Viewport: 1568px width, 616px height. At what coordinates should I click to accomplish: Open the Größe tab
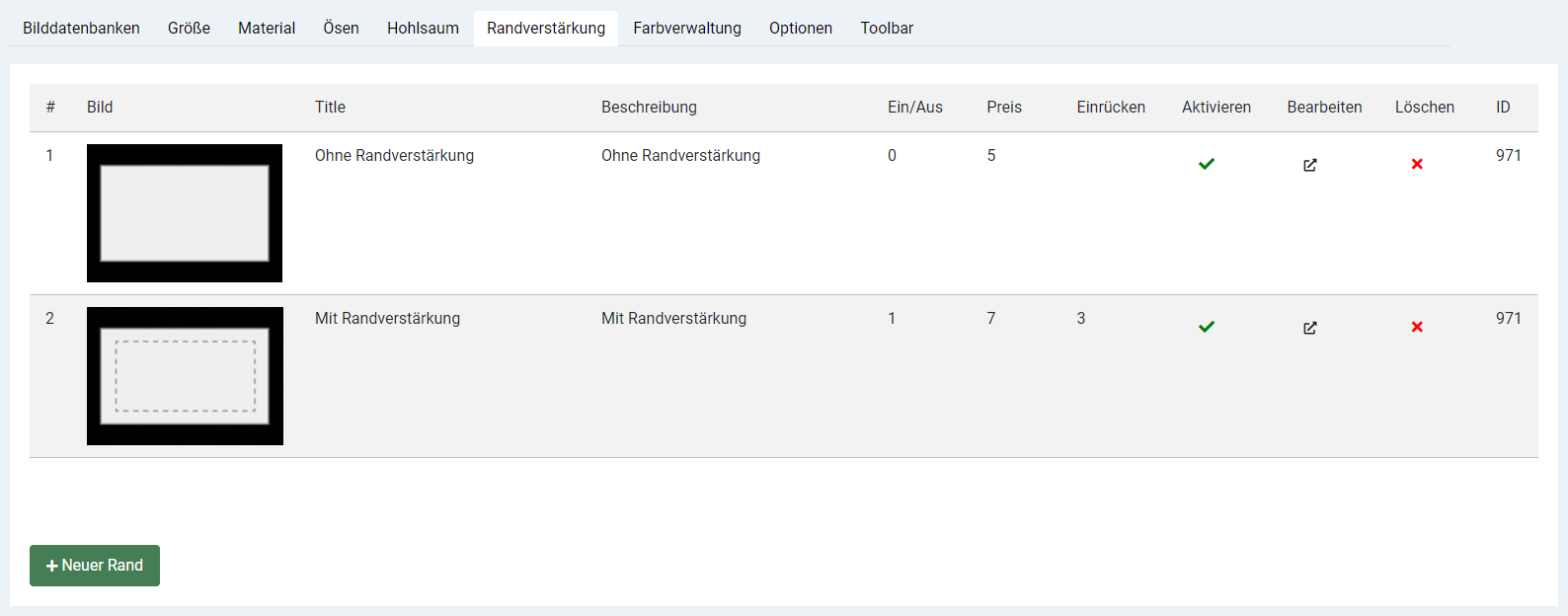tap(189, 29)
